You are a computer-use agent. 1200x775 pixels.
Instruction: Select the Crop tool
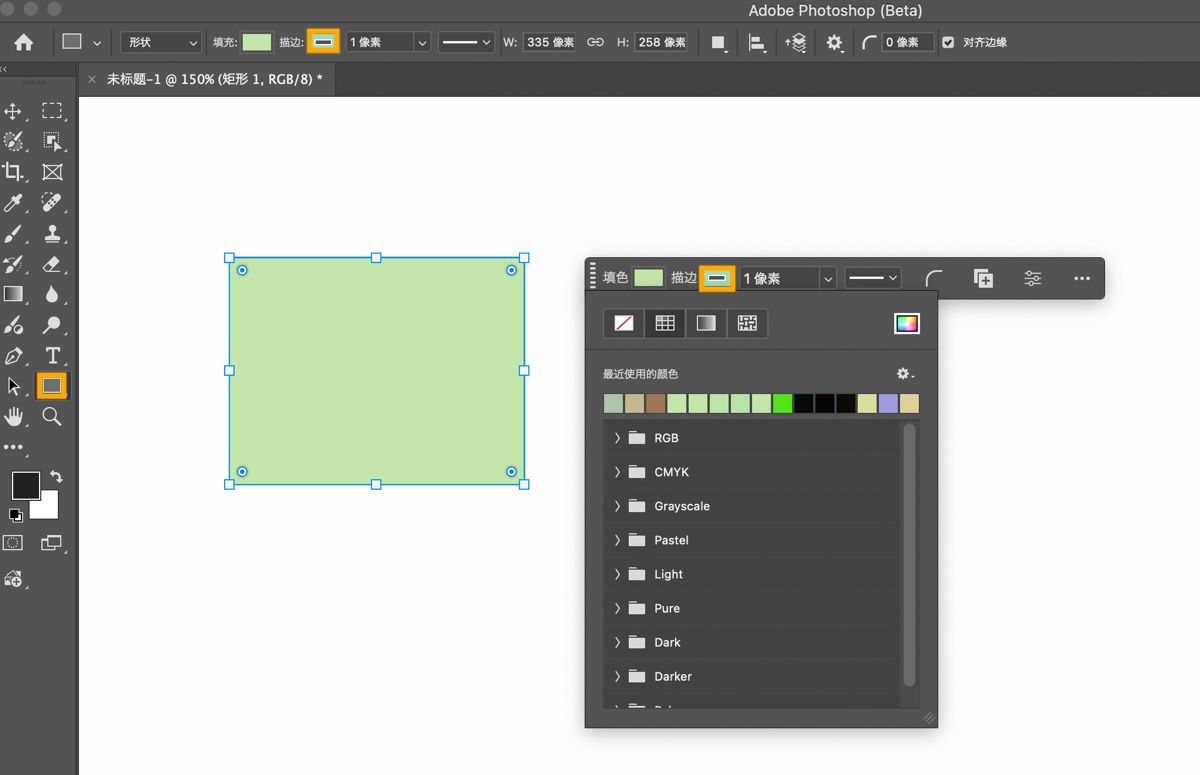(x=14, y=172)
